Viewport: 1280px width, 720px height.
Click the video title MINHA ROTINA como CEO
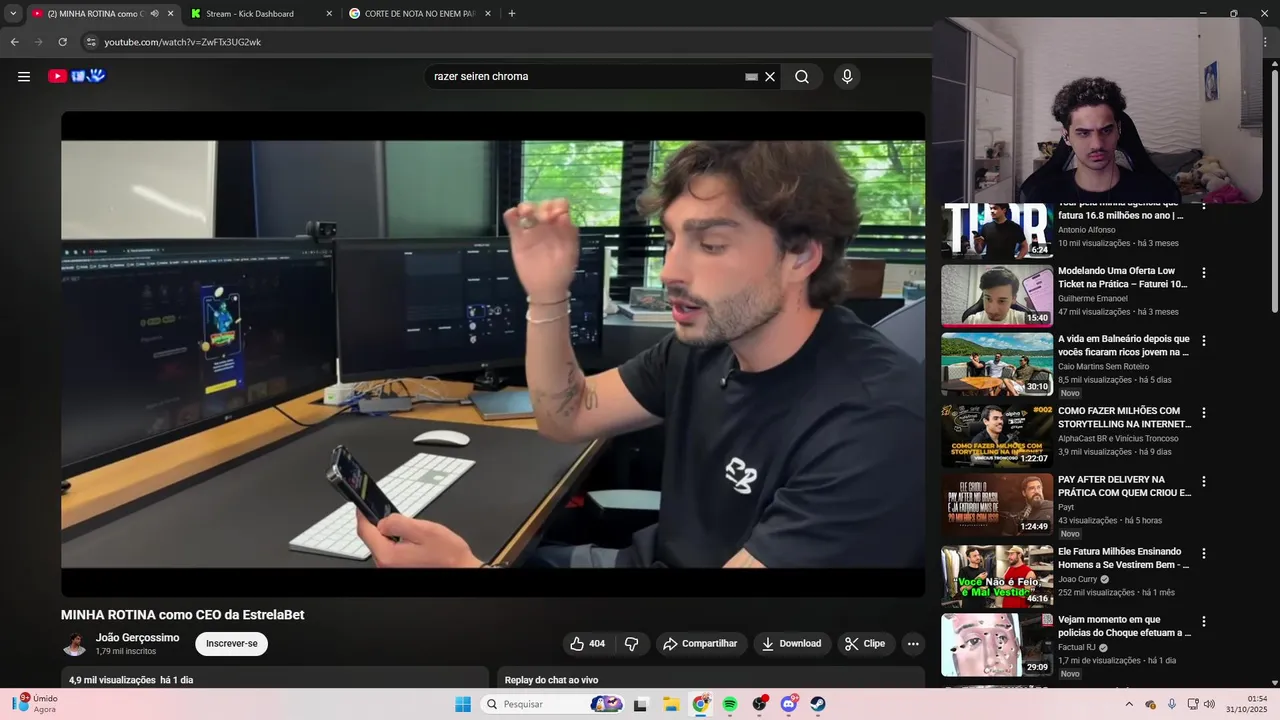pos(183,615)
